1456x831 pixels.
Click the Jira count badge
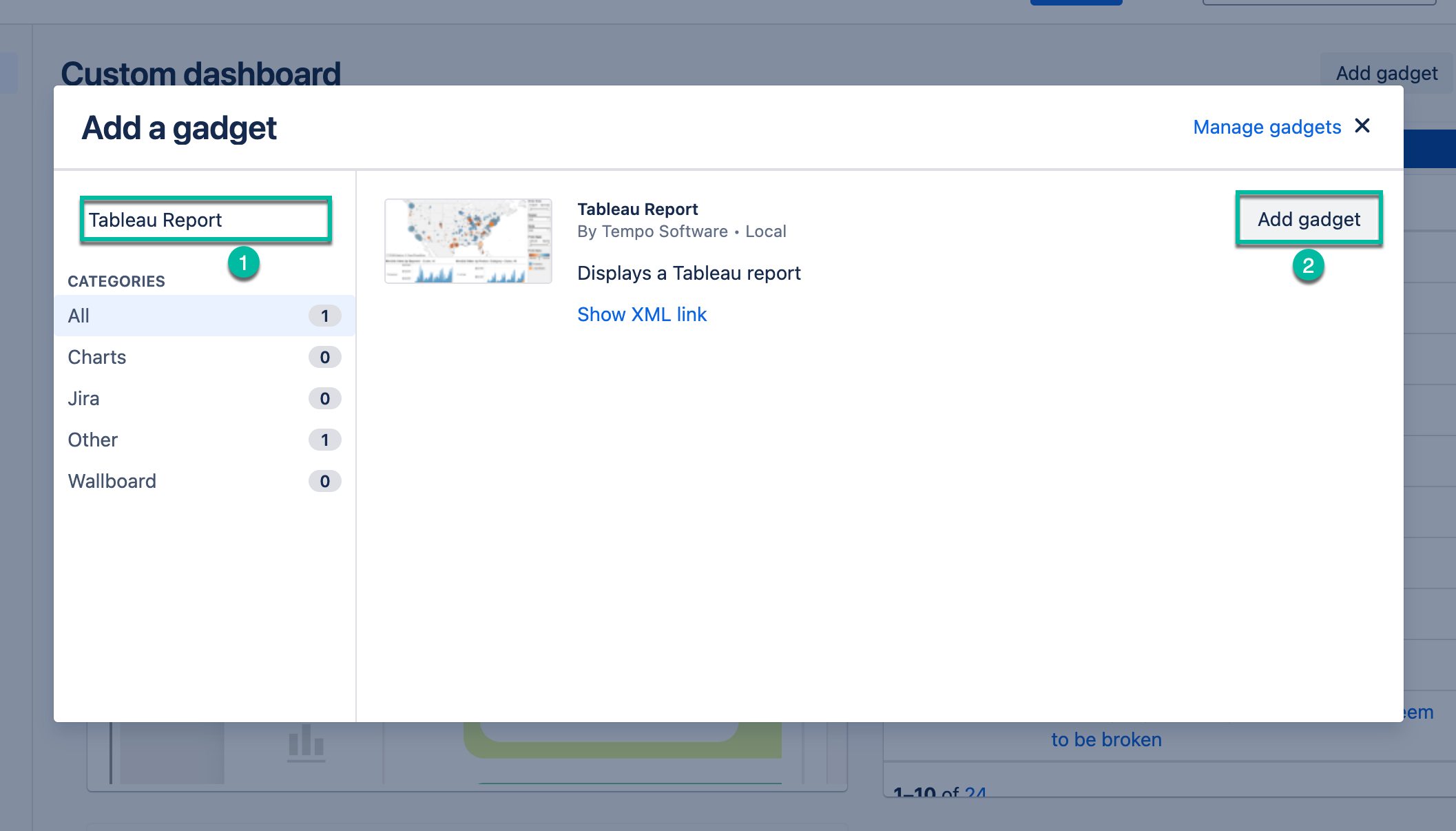pyautogui.click(x=324, y=399)
